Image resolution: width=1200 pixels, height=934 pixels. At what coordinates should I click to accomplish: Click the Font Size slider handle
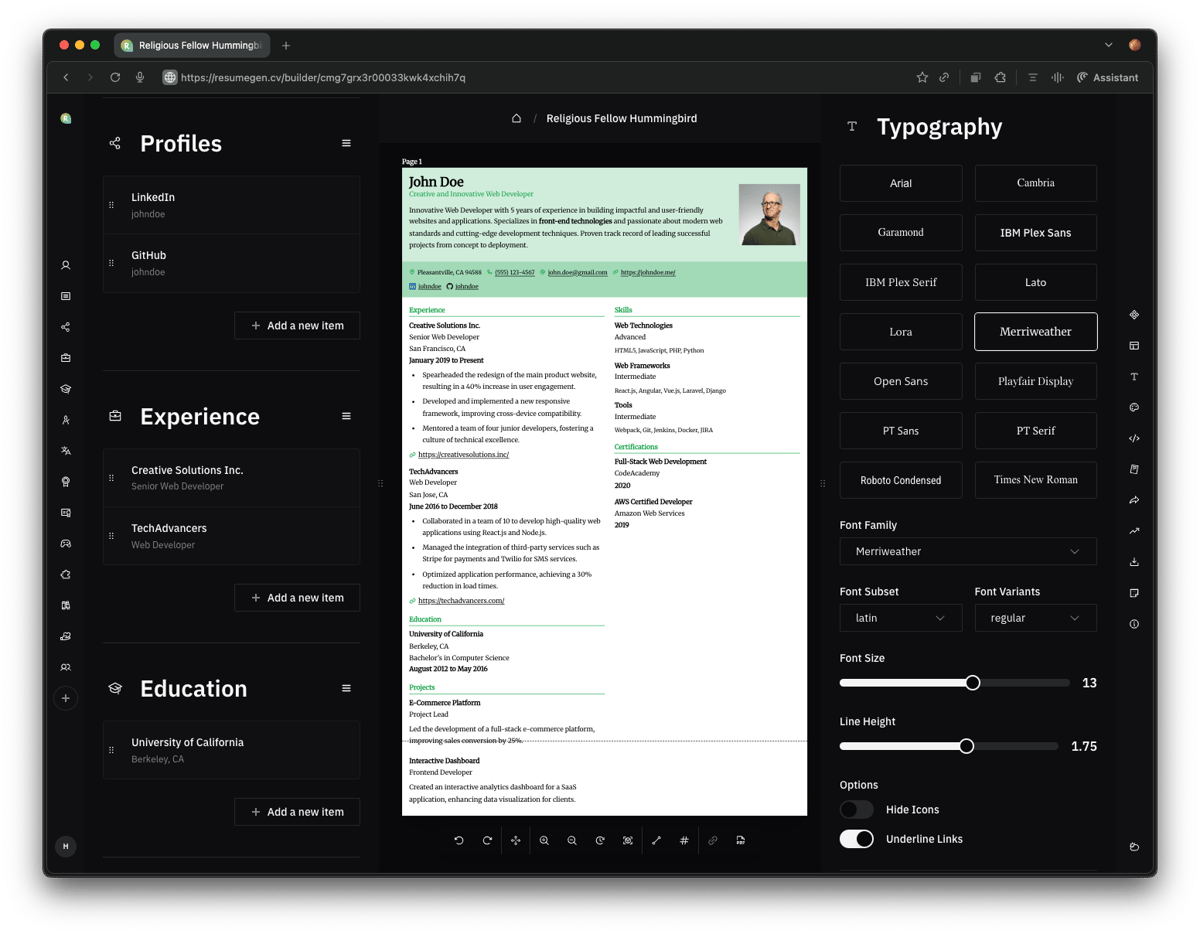[x=972, y=683]
